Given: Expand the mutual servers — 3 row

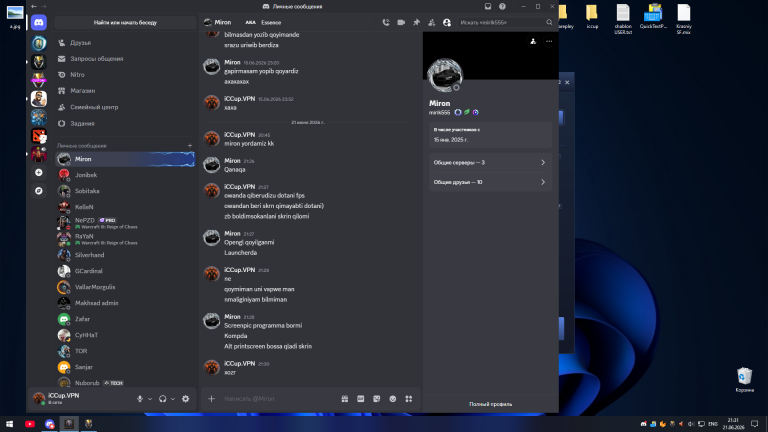Looking at the screenshot, I should point(490,163).
